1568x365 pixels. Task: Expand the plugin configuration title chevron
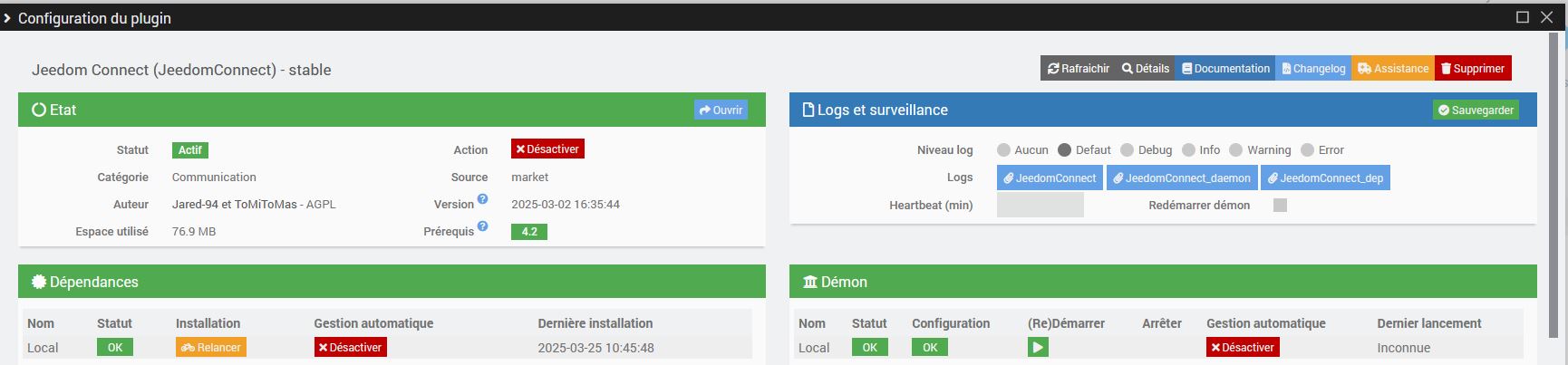7,18
